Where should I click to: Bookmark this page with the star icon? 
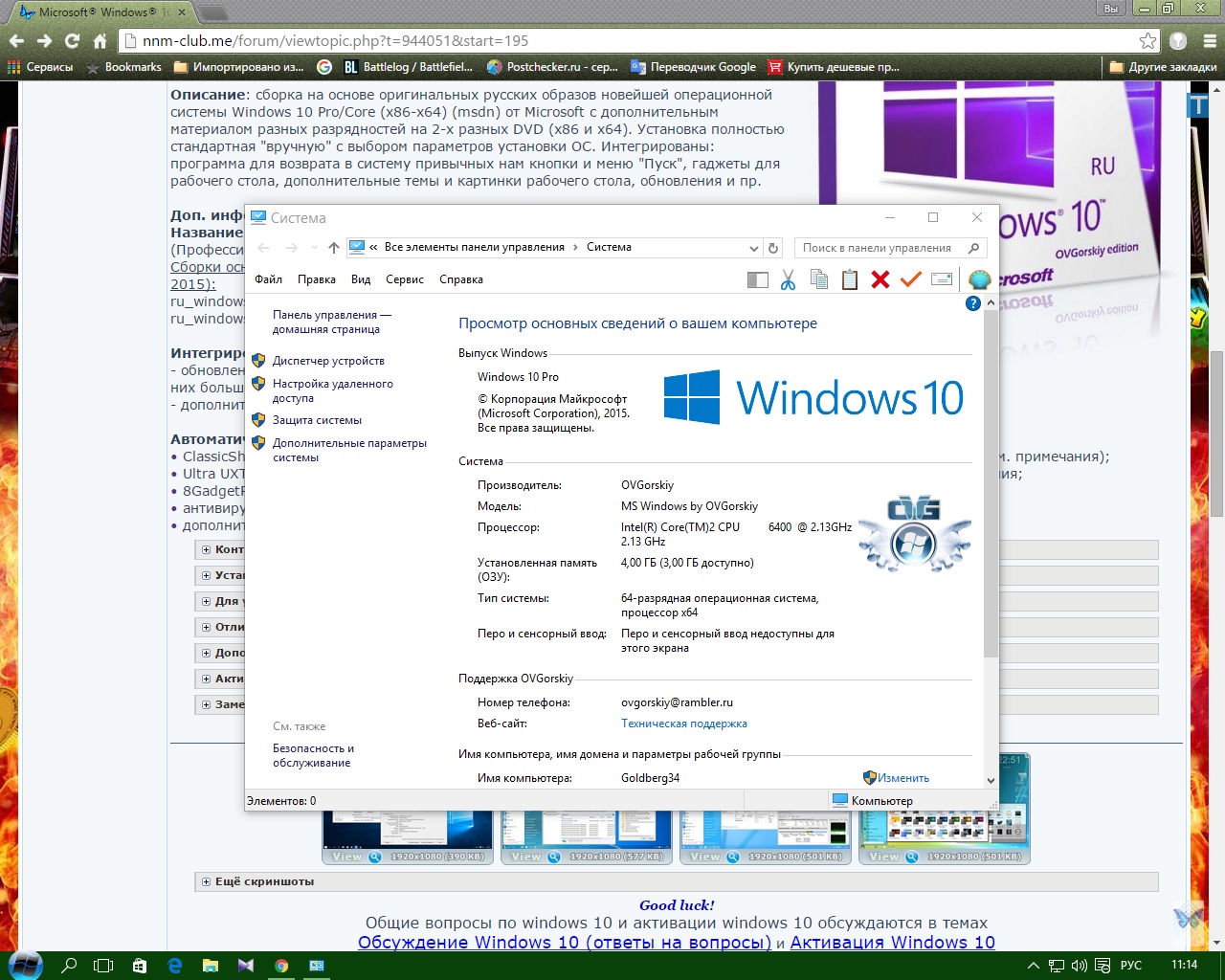pyautogui.click(x=1147, y=40)
